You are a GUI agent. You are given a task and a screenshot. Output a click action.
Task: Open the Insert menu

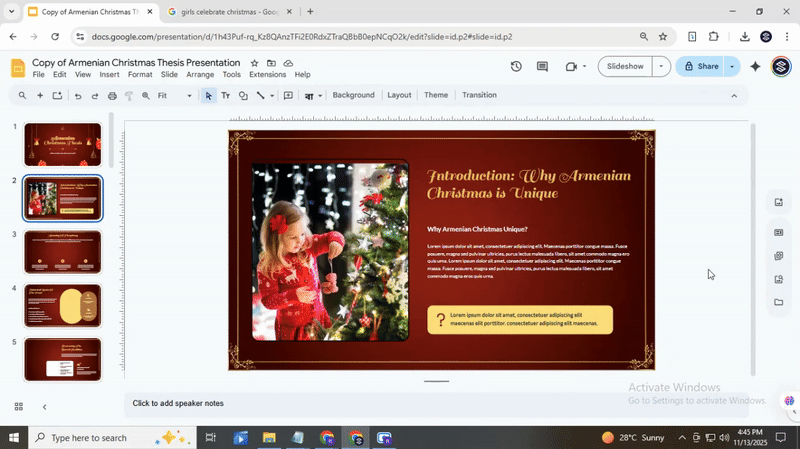109,75
